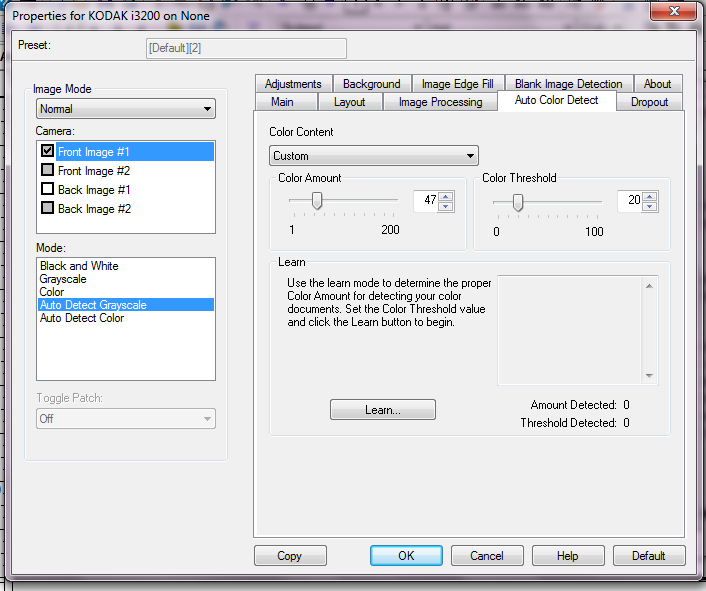Open the Image Mode Normal dropdown
This screenshot has width=706, height=591.
click(126, 109)
